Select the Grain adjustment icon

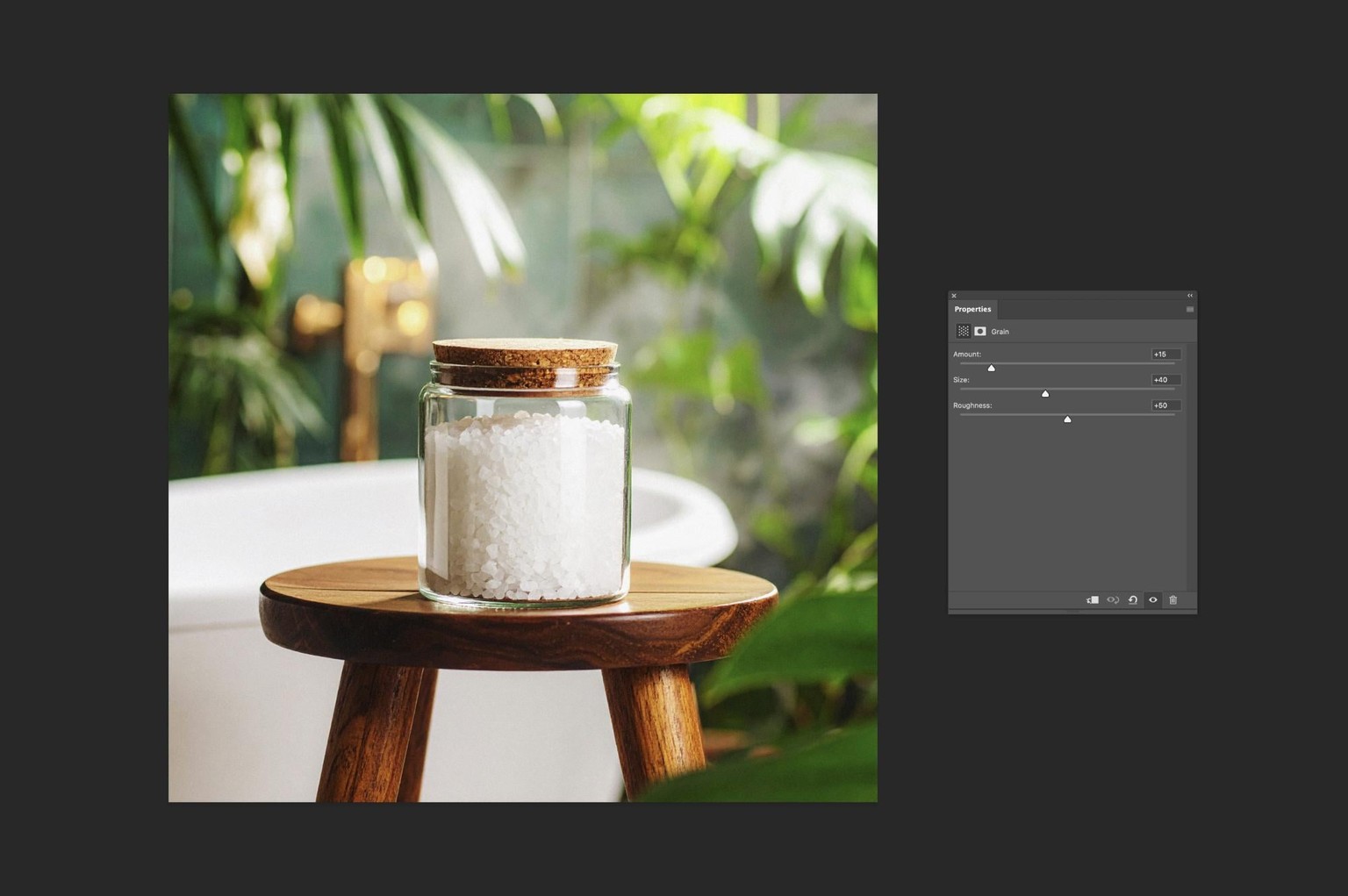click(963, 332)
